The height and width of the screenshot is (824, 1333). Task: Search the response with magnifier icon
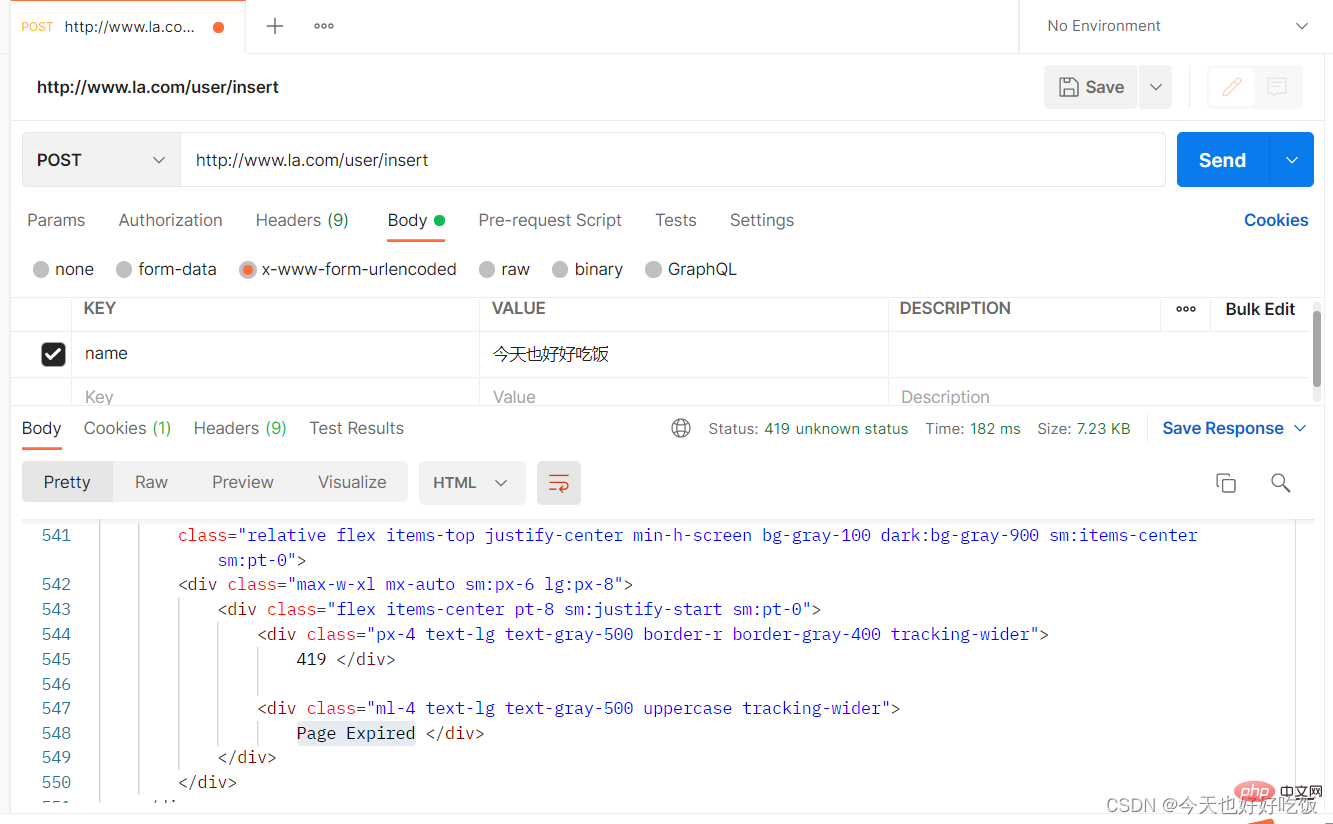coord(1280,483)
